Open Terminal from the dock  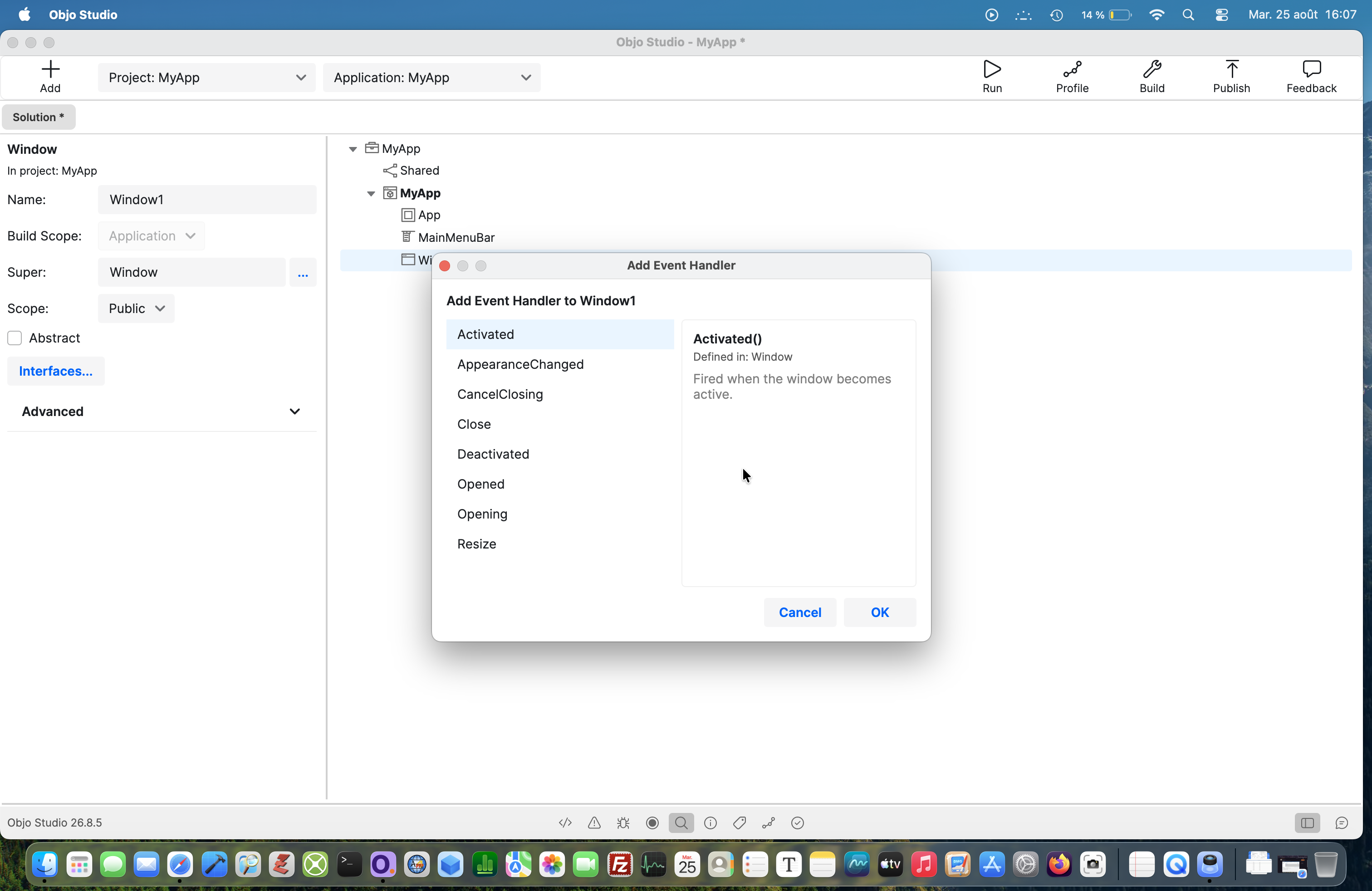point(349,865)
